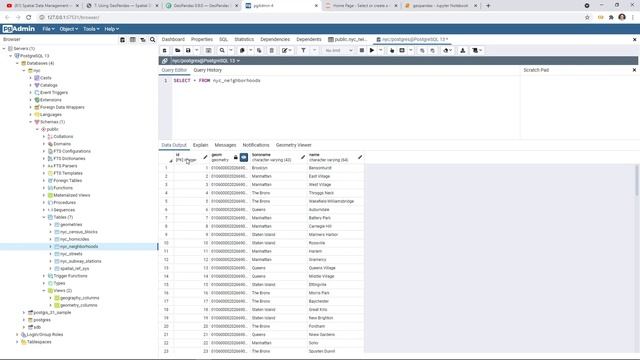Screen dimensions: 640x360
Task: Copy the selected rows
Action: pos(242,51)
